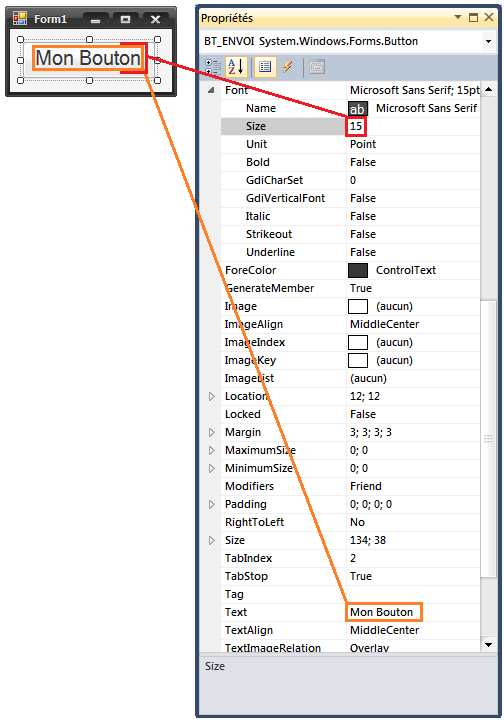
Task: Click the Mon Bouton button on Form1
Action: tap(89, 58)
